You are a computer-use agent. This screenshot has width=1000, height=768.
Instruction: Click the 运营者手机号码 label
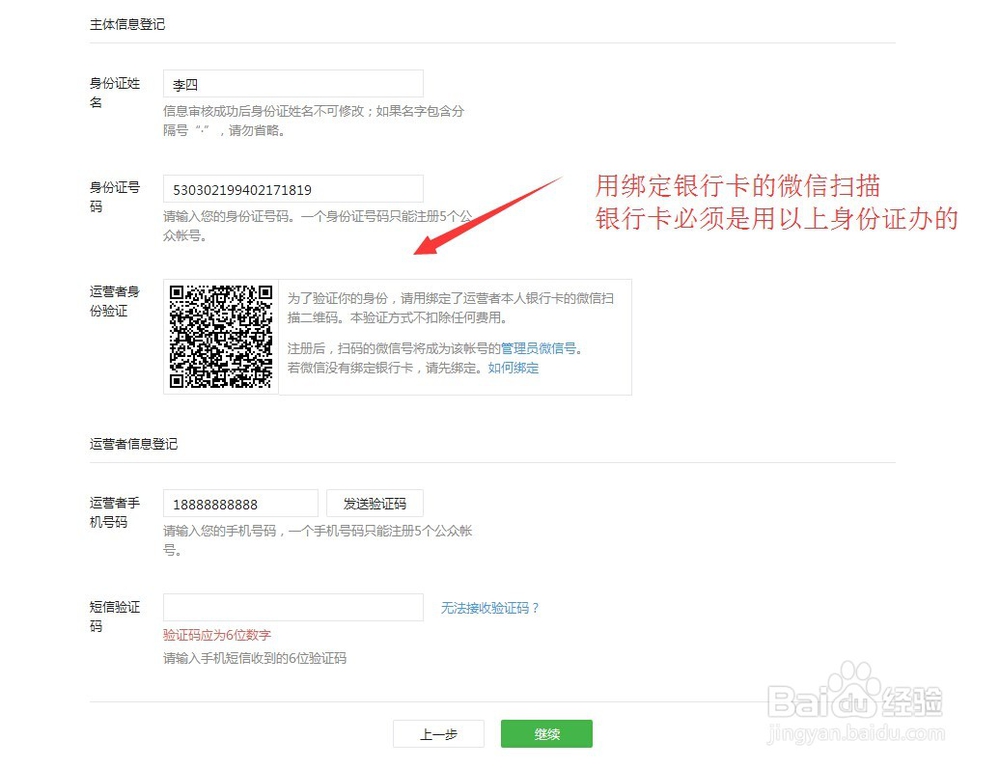point(115,512)
